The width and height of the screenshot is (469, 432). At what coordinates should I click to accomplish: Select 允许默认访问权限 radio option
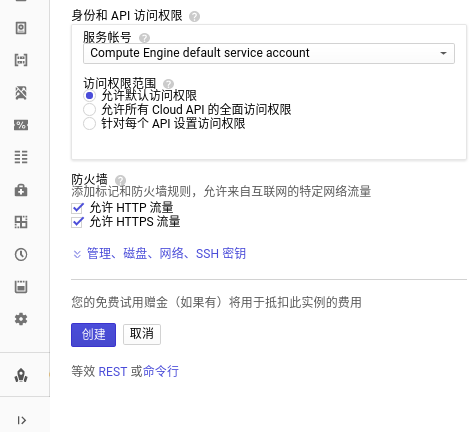tap(89, 96)
